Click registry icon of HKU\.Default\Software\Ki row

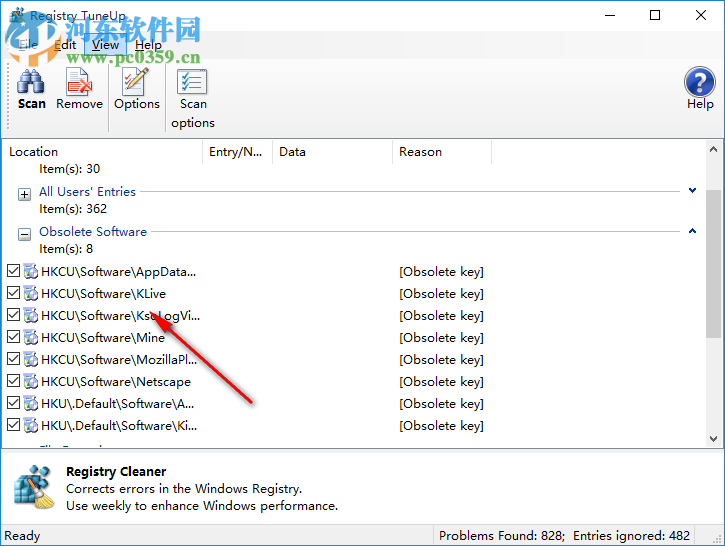coord(31,425)
